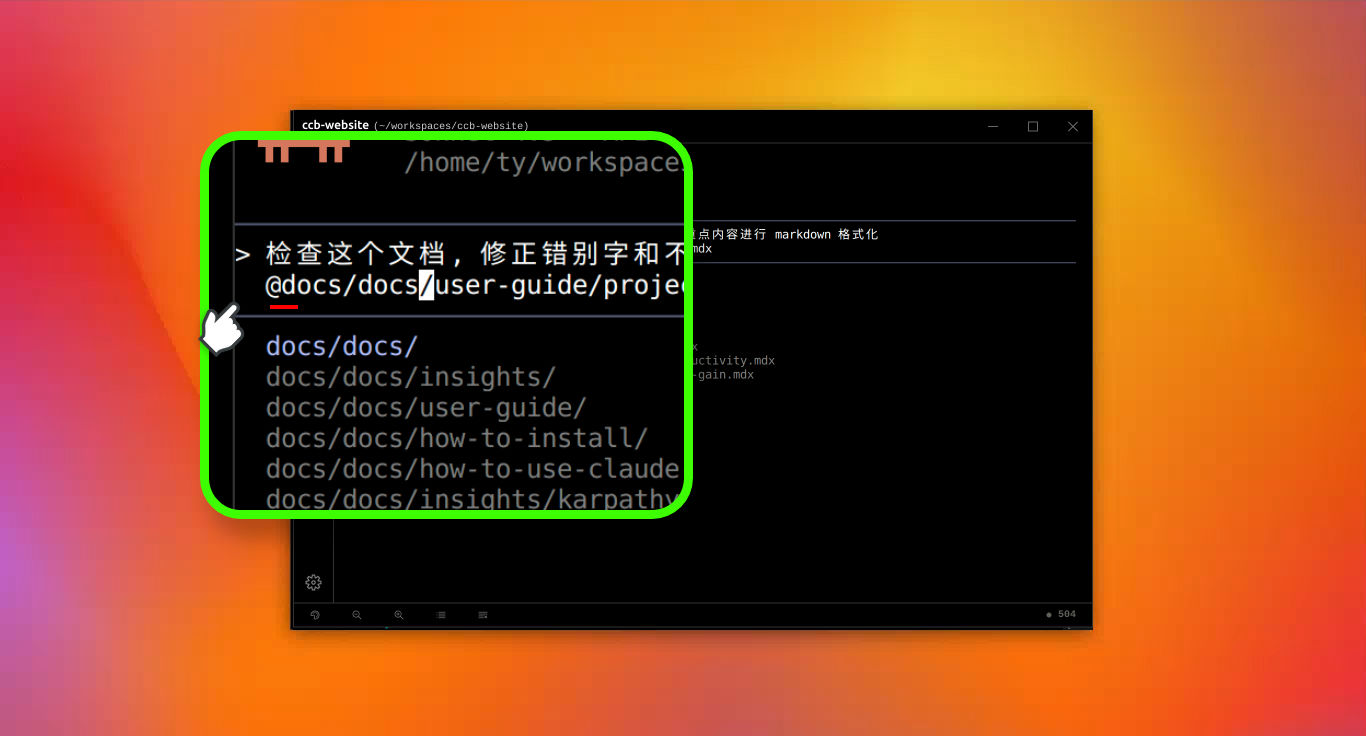Click the rightmost list icon in bottom toolbar
This screenshot has height=736, width=1366.
483,615
